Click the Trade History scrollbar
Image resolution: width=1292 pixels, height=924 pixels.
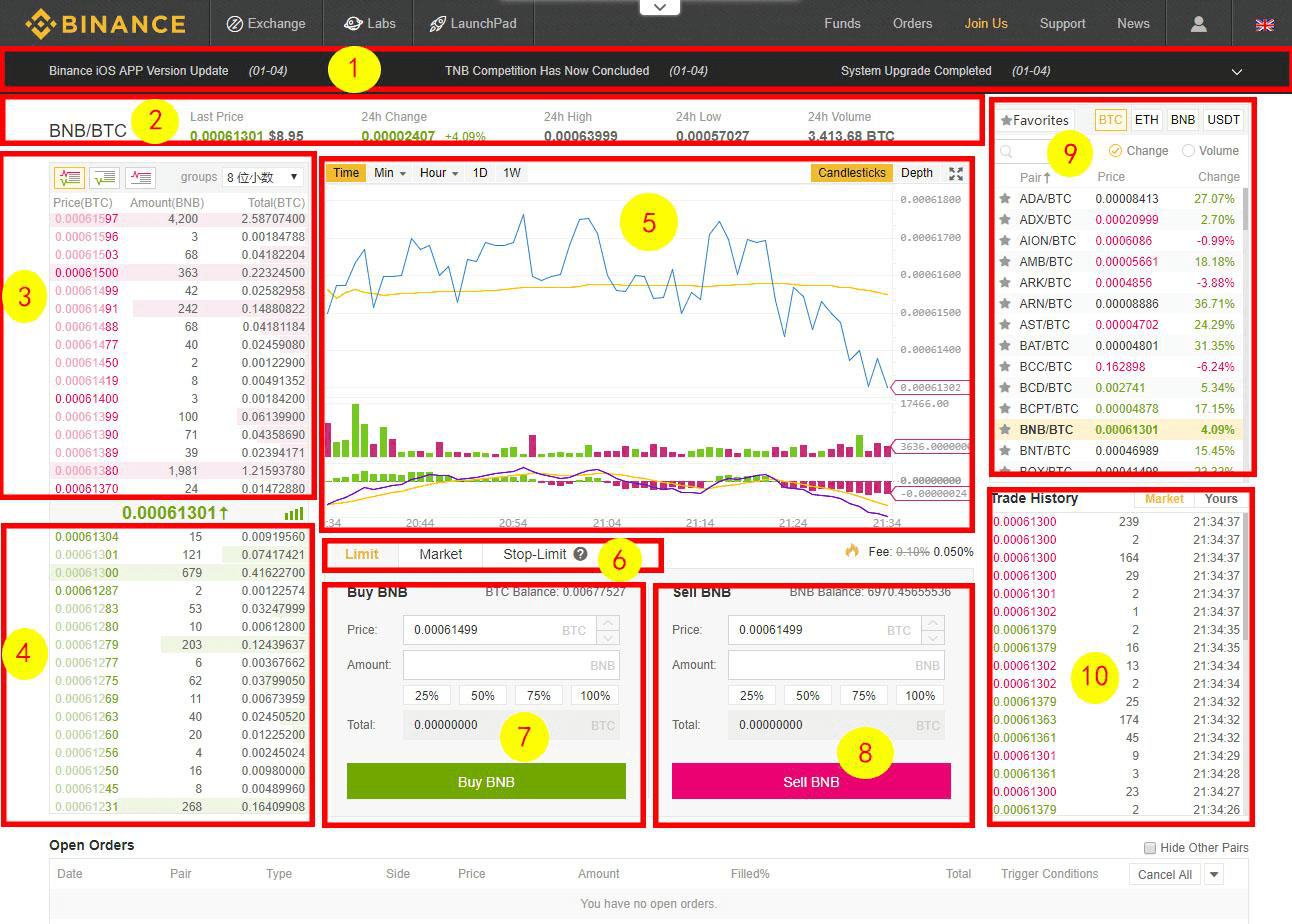pos(1245,577)
